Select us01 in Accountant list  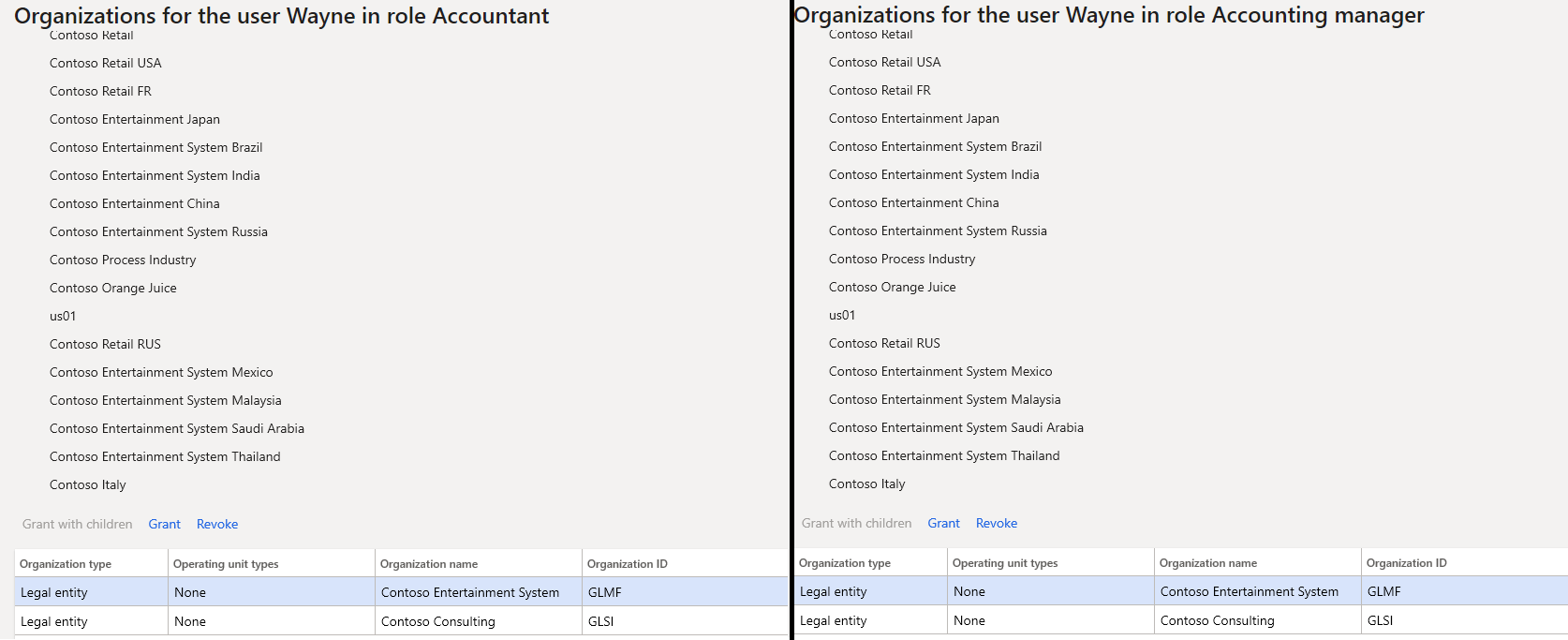pyautogui.click(x=63, y=316)
